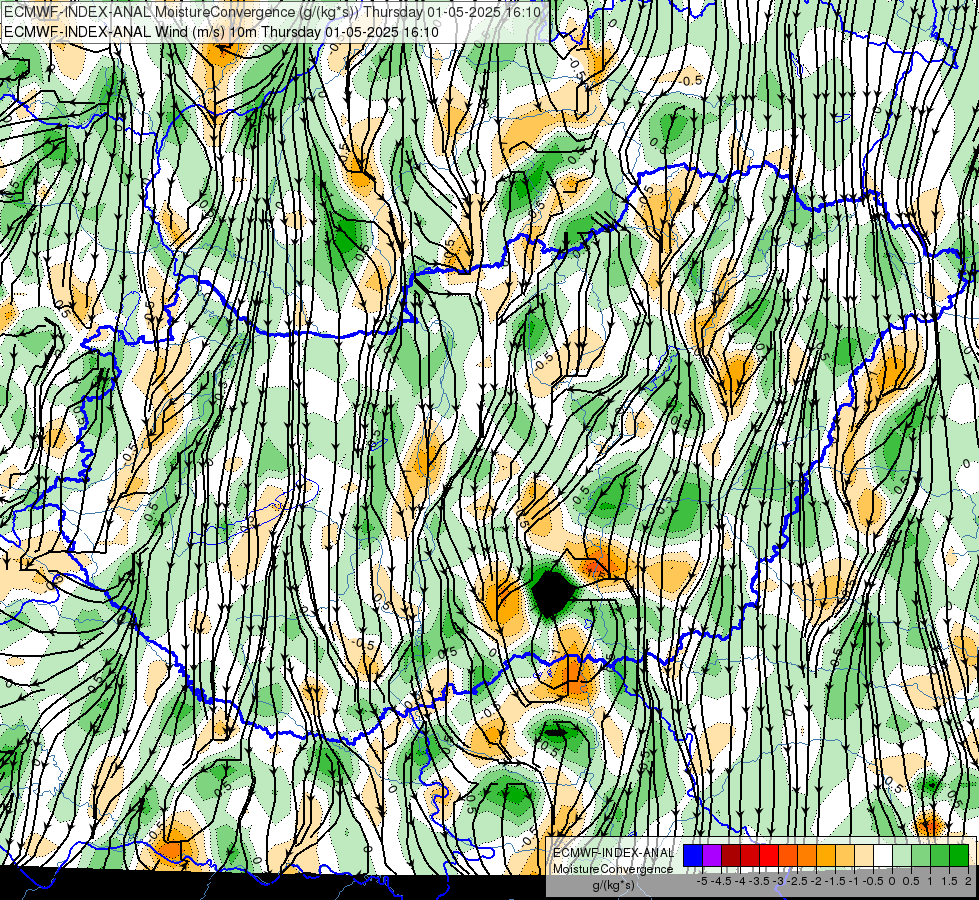Click the amber swatch between -2 and -1.5
This screenshot has height=900, width=979.
pyautogui.click(x=826, y=856)
